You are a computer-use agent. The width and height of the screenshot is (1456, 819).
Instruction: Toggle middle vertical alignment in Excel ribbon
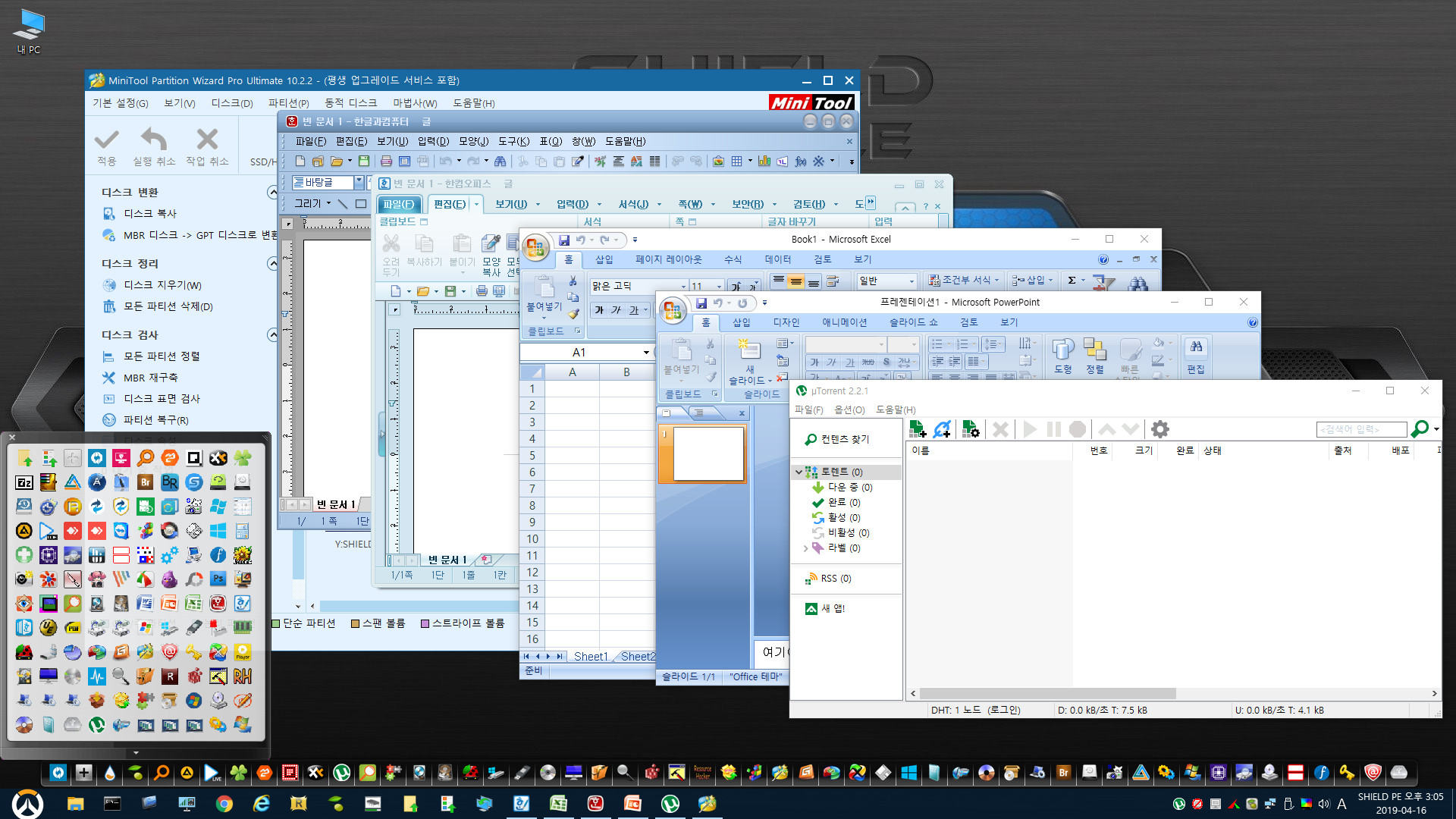pyautogui.click(x=795, y=281)
